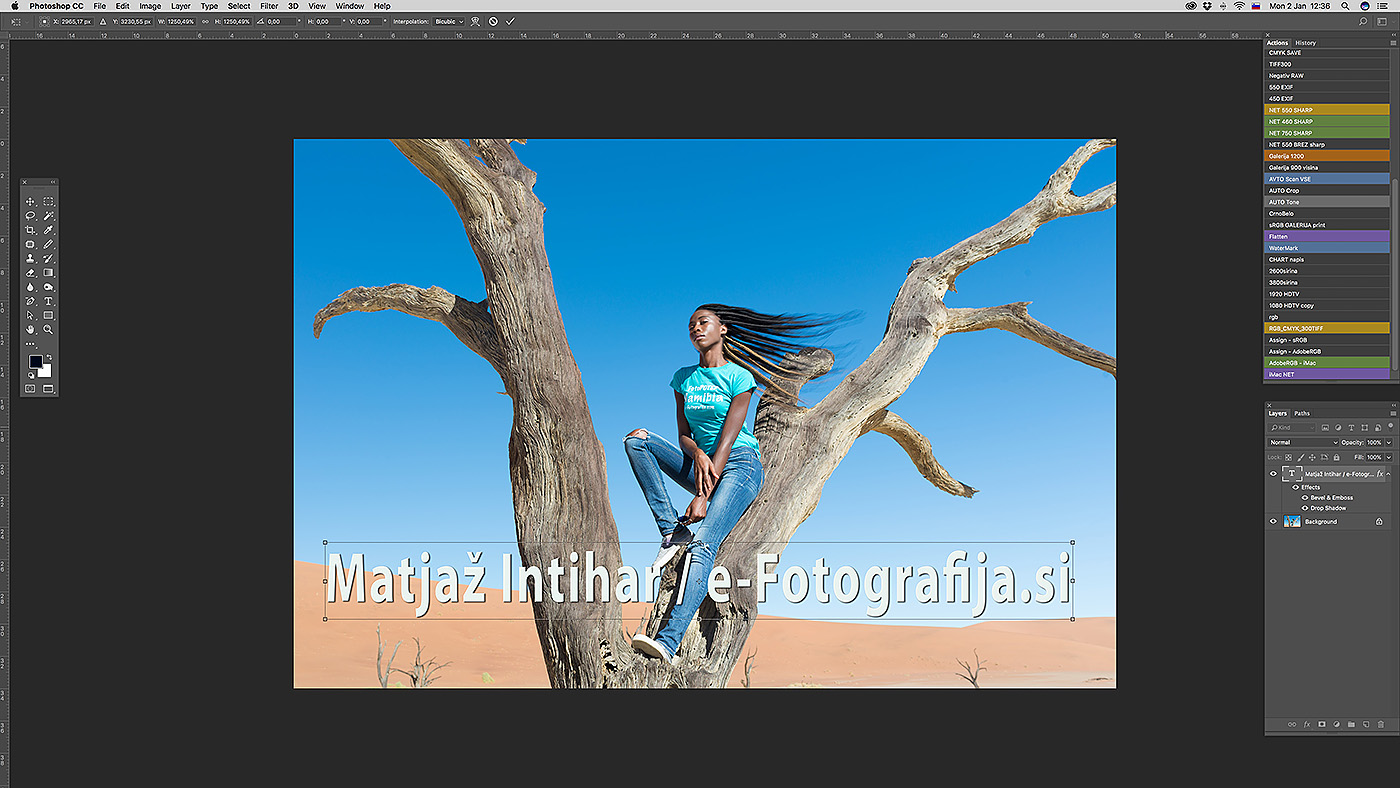Select the Crop tool

coord(30,230)
